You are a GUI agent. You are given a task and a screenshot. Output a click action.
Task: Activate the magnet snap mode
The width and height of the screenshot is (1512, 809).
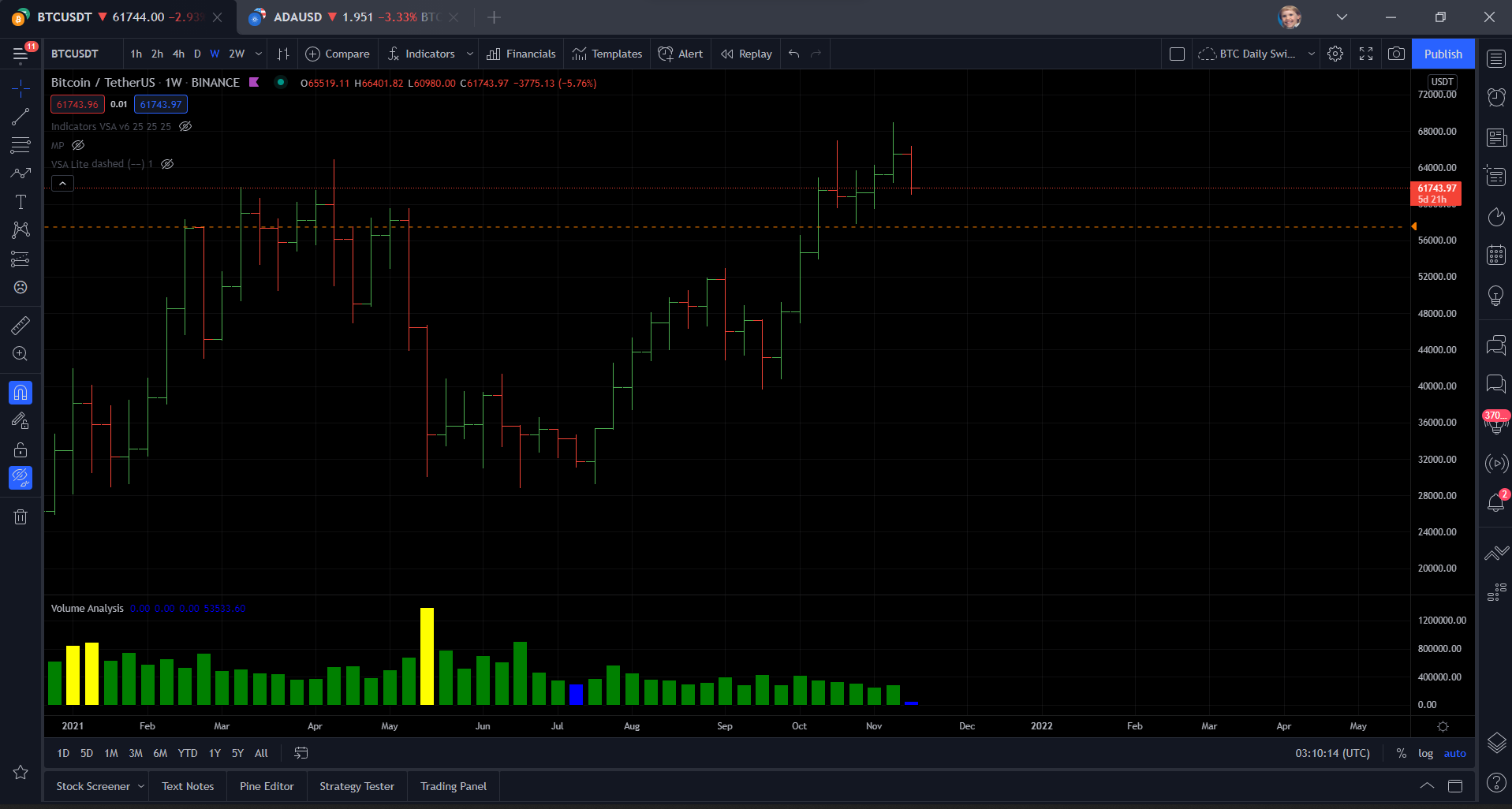[21, 392]
